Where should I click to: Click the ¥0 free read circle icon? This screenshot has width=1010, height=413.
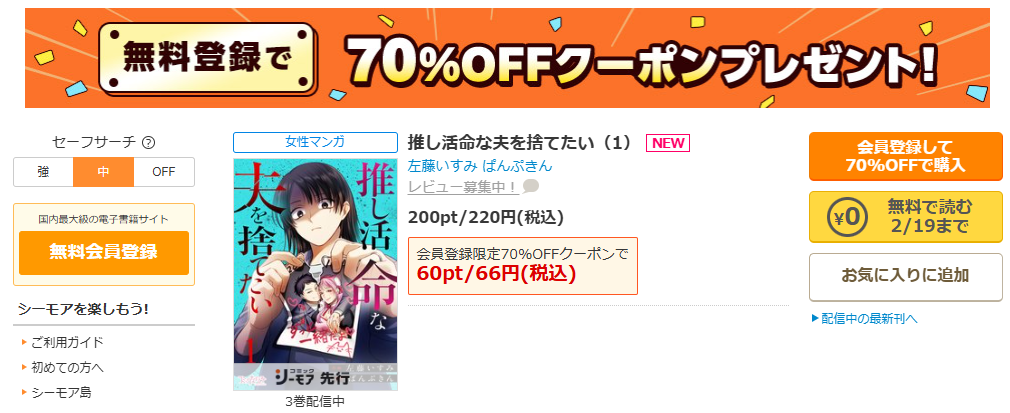[x=847, y=217]
